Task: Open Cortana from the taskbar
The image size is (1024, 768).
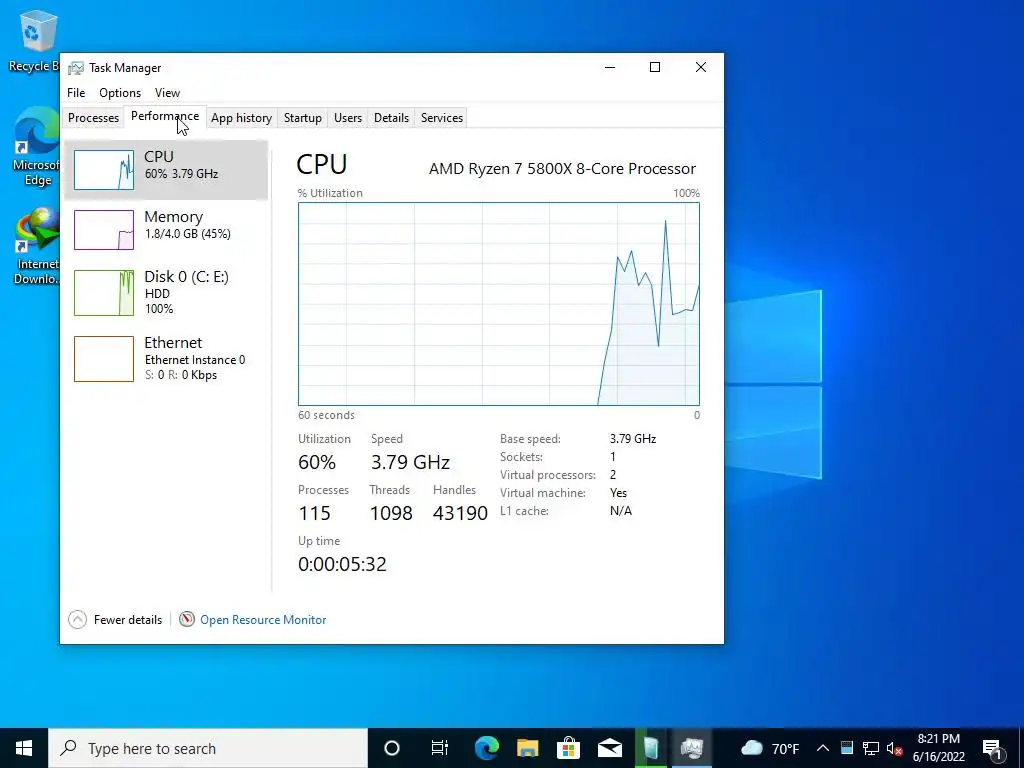Action: pyautogui.click(x=392, y=748)
